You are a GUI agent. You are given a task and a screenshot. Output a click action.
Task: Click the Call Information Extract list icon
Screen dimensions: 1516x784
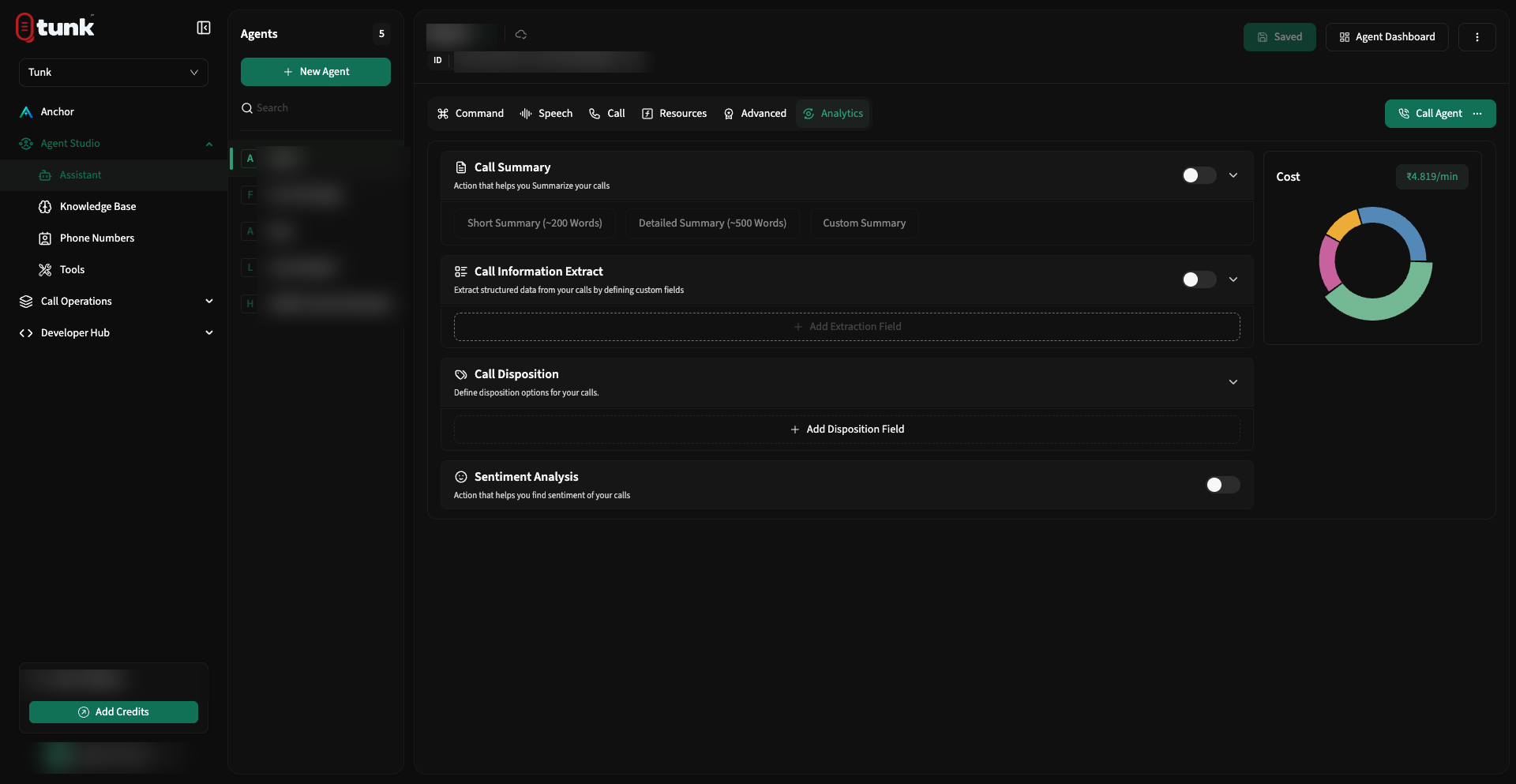(x=461, y=272)
